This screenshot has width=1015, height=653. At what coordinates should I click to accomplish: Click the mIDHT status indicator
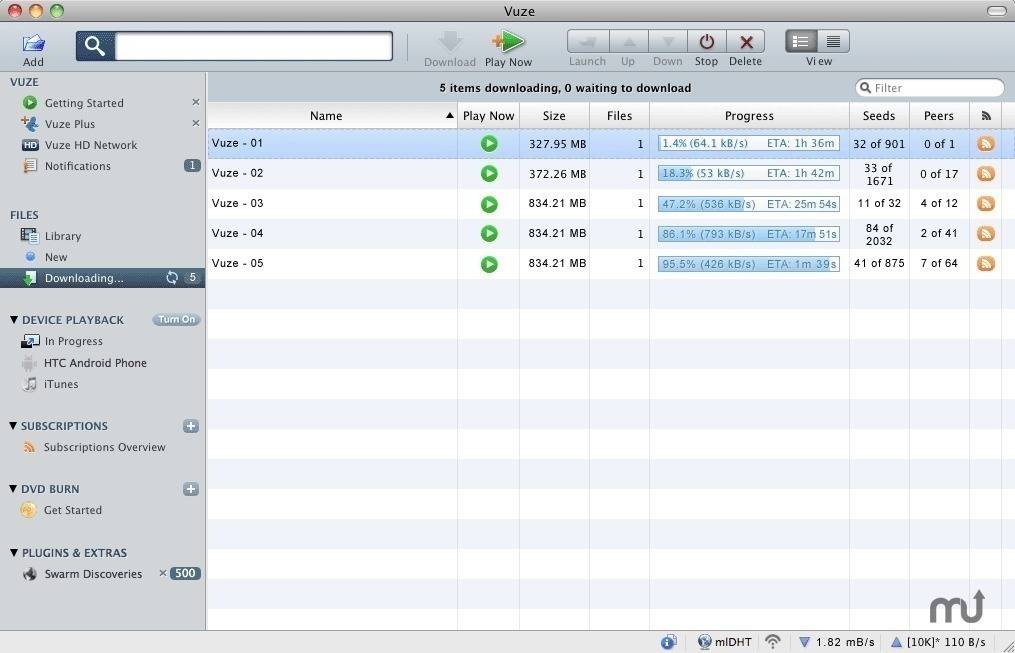(x=725, y=642)
